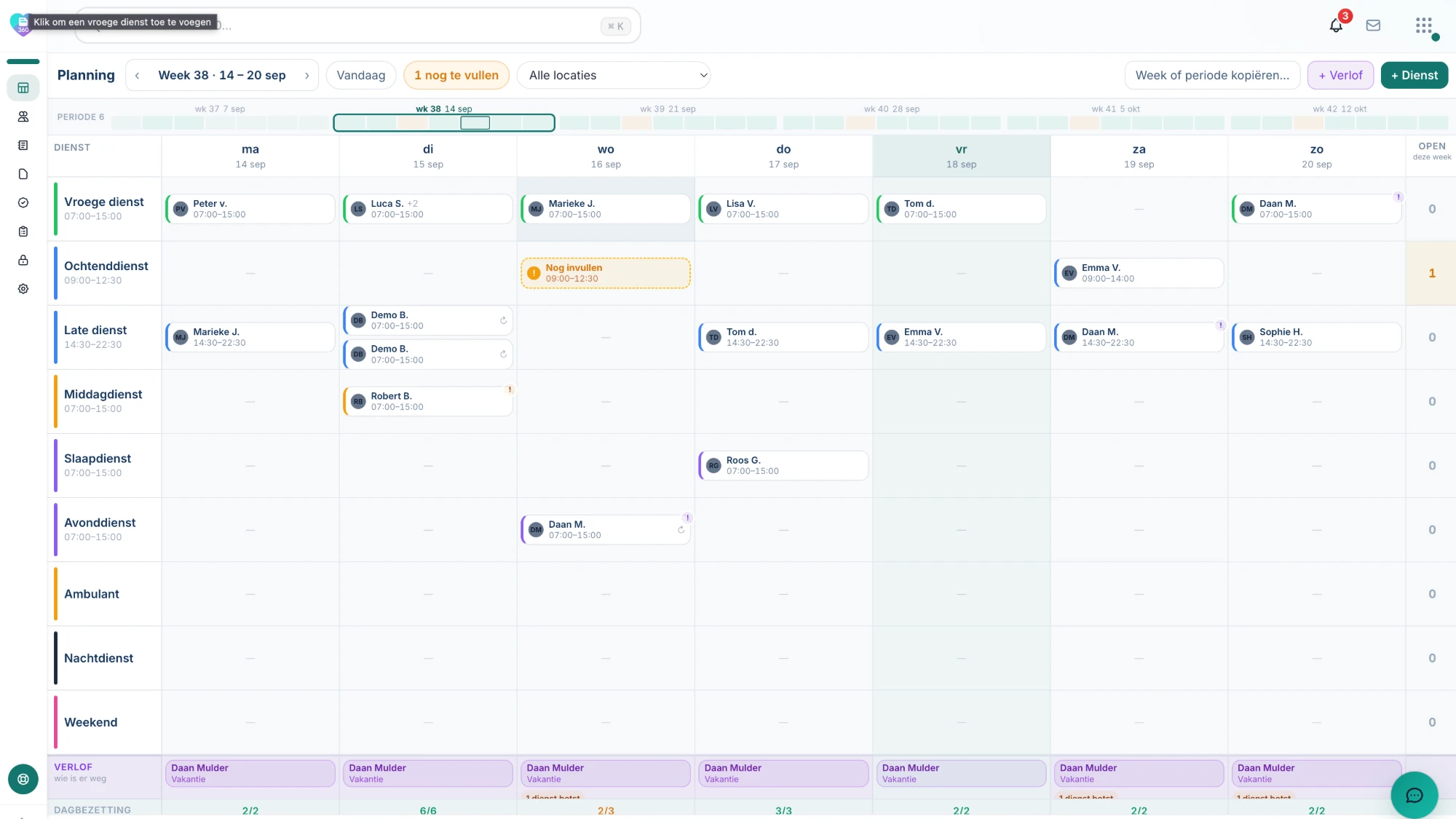Screen dimensions: 1456x819
Task: Open the clipboard sidebar icon
Action: (23, 232)
